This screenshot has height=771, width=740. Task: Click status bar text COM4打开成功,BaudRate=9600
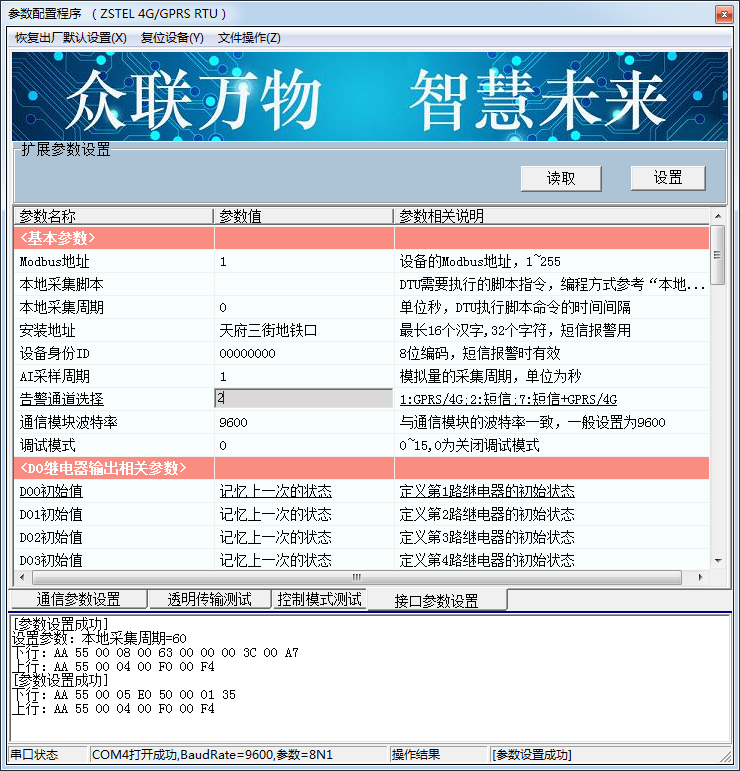[x=212, y=754]
